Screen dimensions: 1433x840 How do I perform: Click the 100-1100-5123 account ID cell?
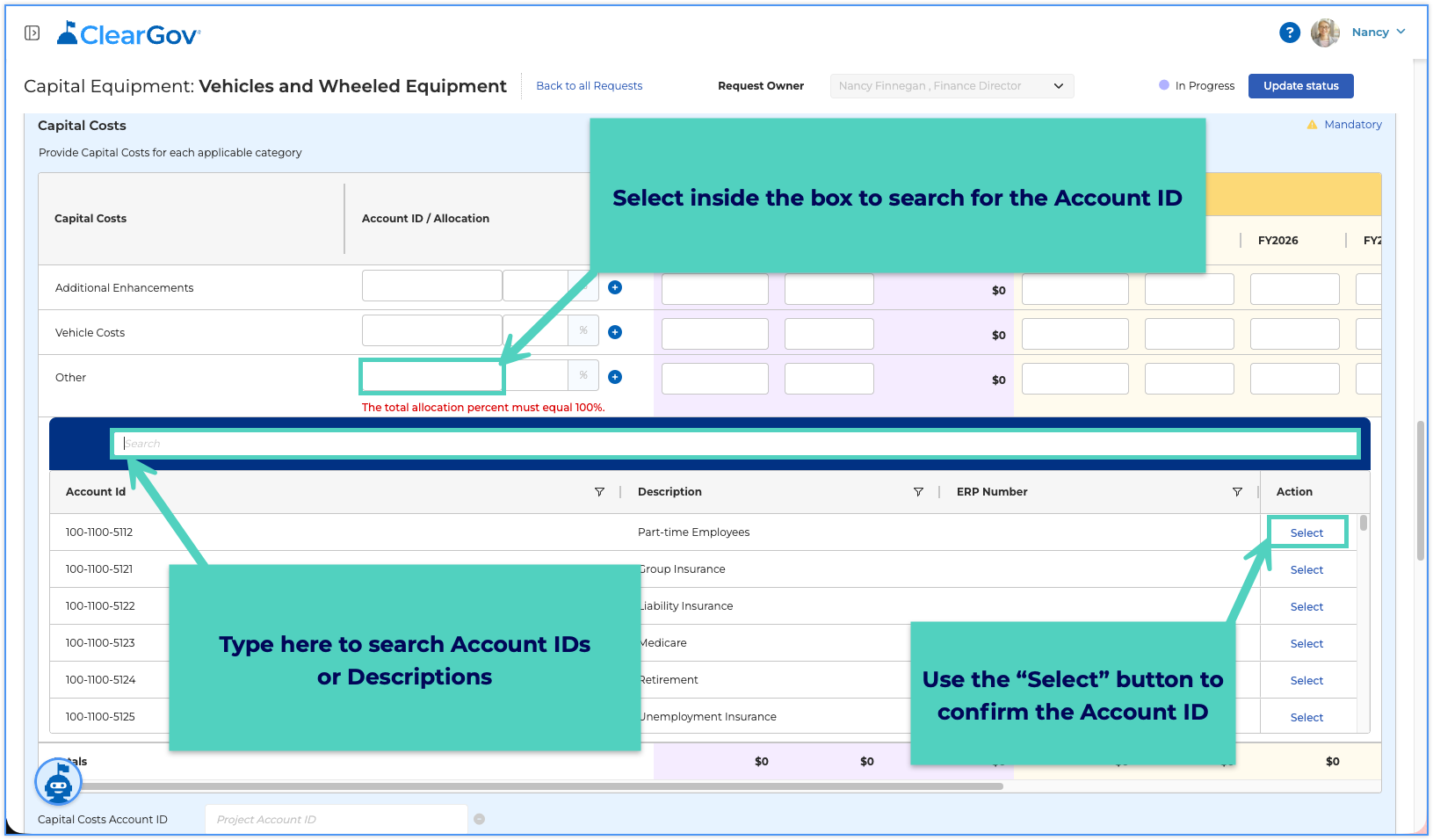pyautogui.click(x=100, y=643)
